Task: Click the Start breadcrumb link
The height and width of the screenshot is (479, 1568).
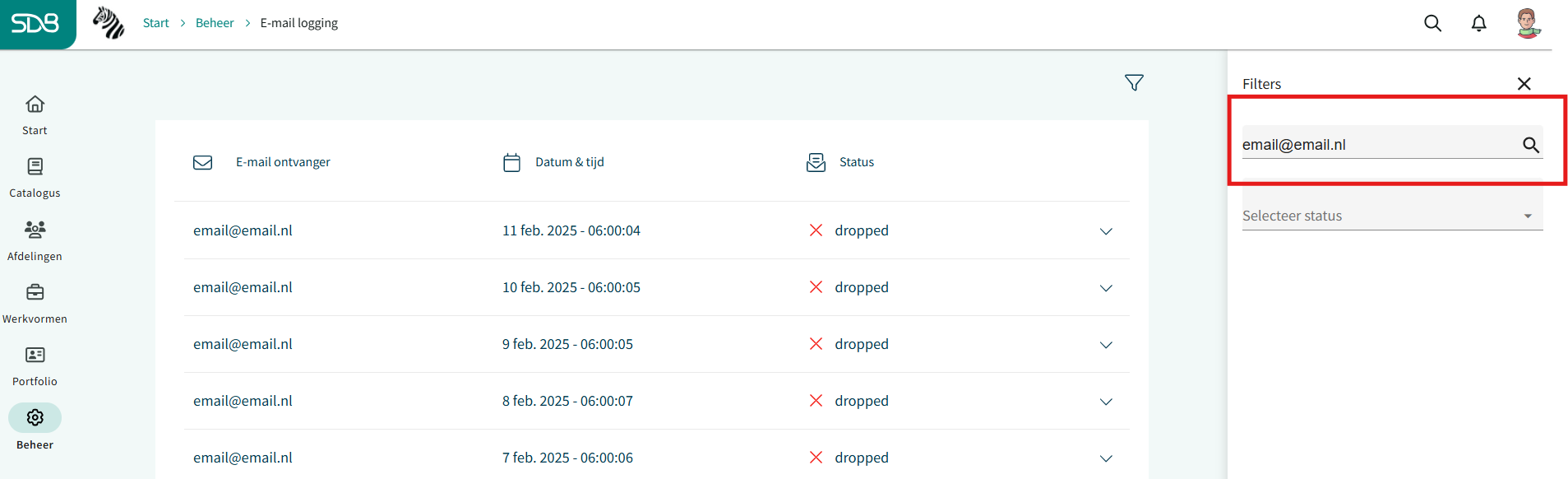Action: click(155, 23)
